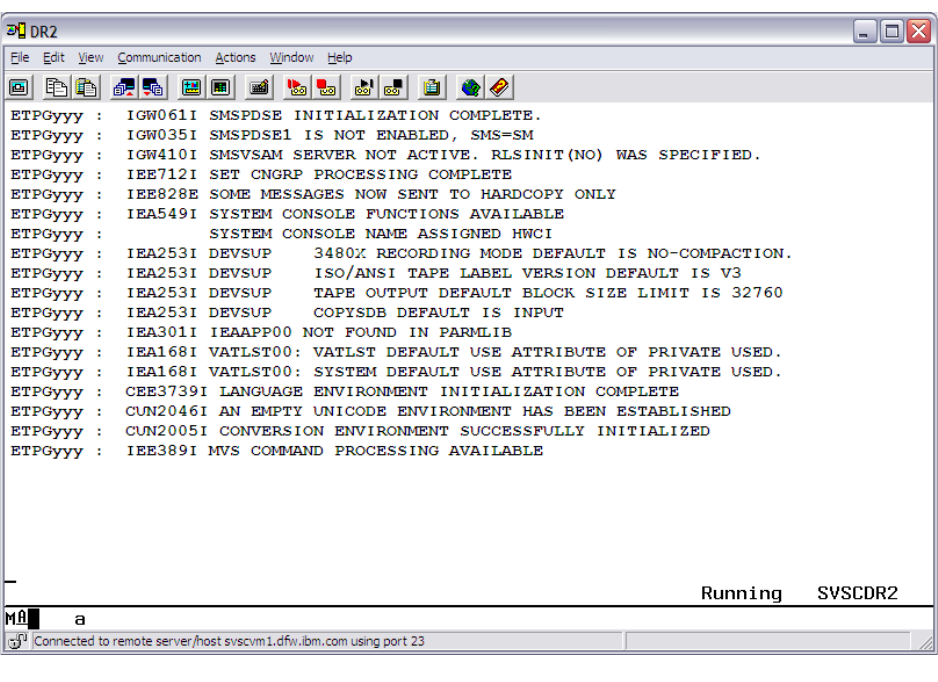
Task: Click the IGW410I SMSVSAM SERVER NOT ACTIVE line
Action: click(x=385, y=155)
